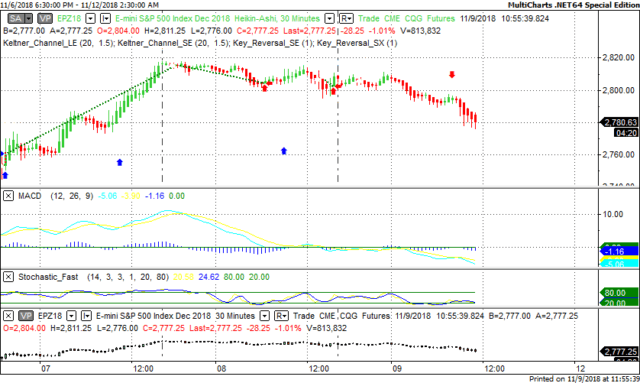The height and width of the screenshot is (383, 640).
Task: Click the 2,780.63 current price marker on scale
Action: [x=619, y=122]
